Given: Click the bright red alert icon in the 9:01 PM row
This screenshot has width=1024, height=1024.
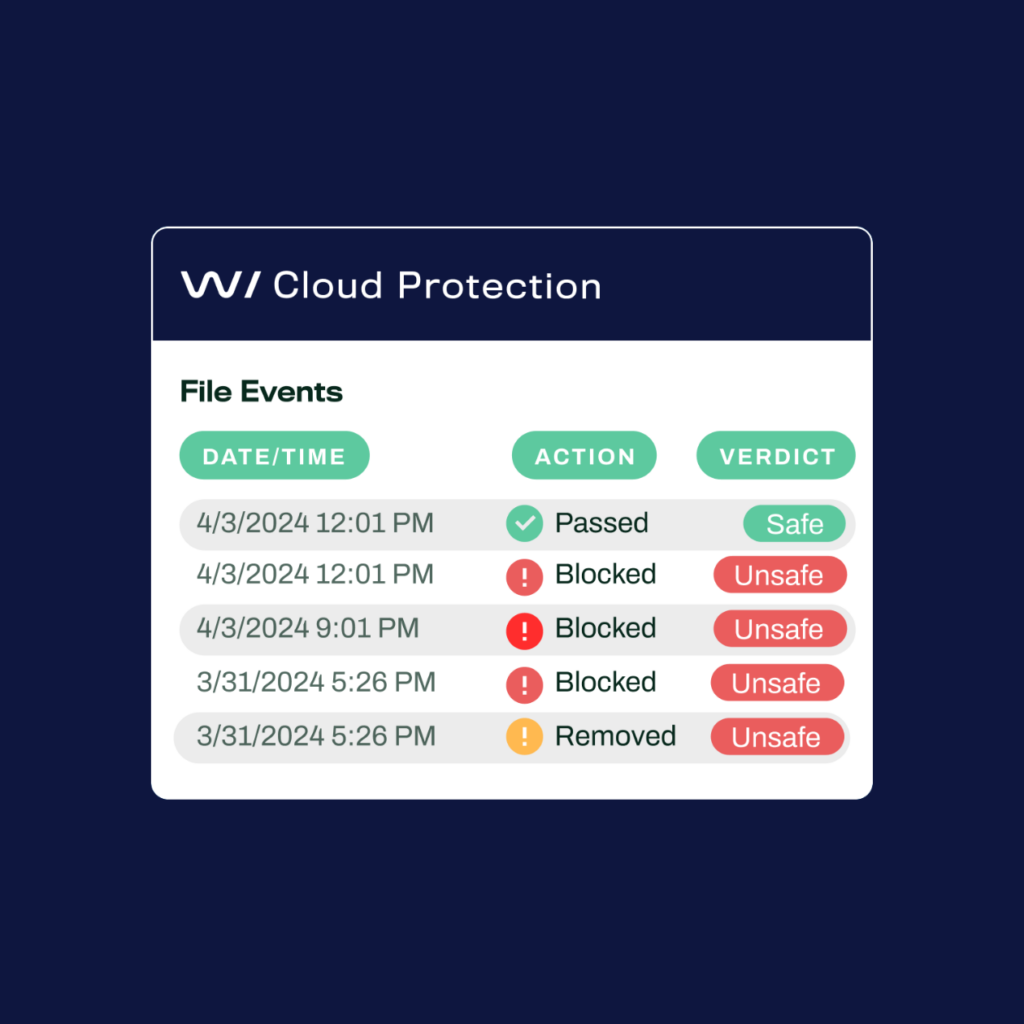Looking at the screenshot, I should [x=524, y=631].
